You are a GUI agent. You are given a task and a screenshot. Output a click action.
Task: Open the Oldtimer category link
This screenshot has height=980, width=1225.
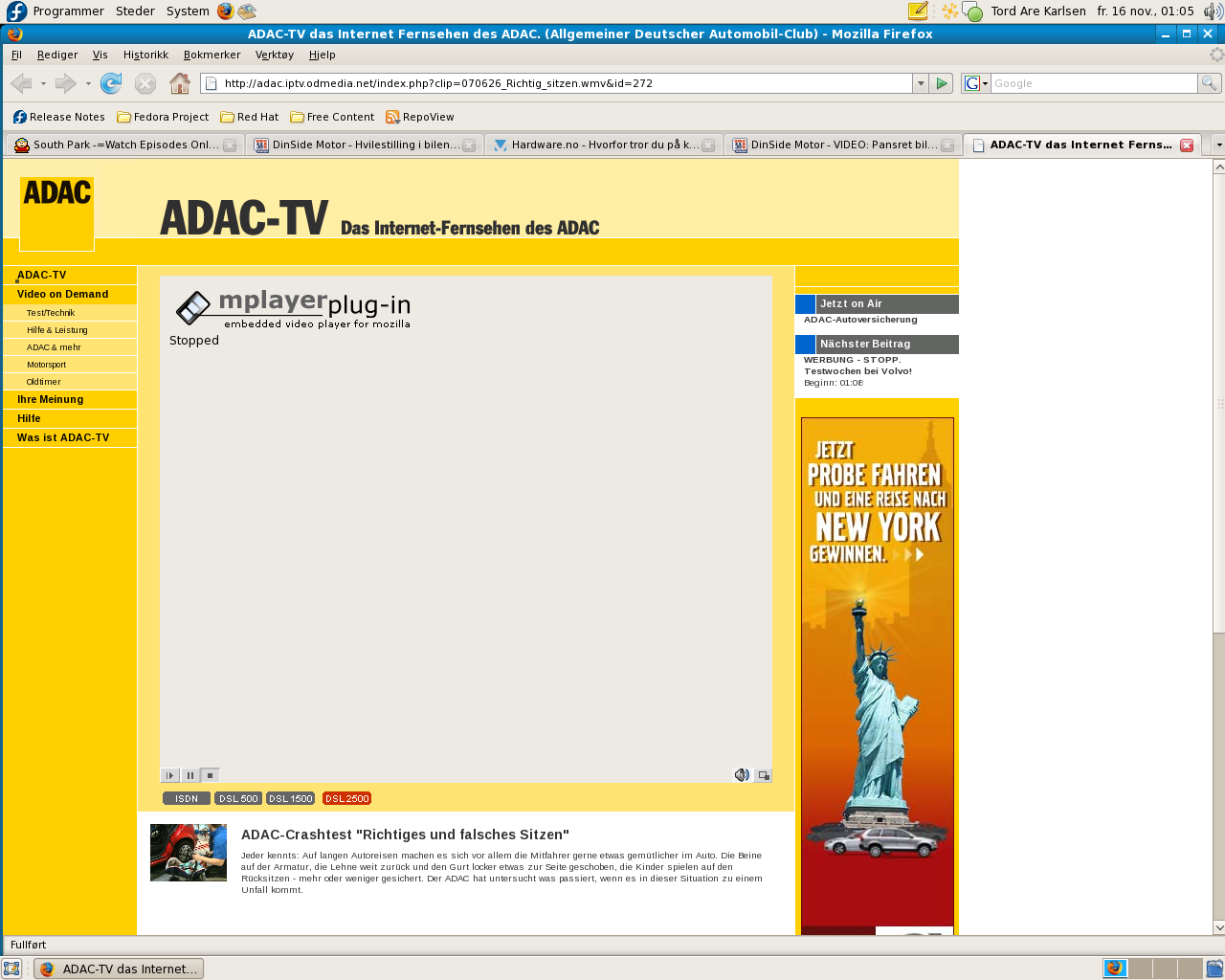43,382
